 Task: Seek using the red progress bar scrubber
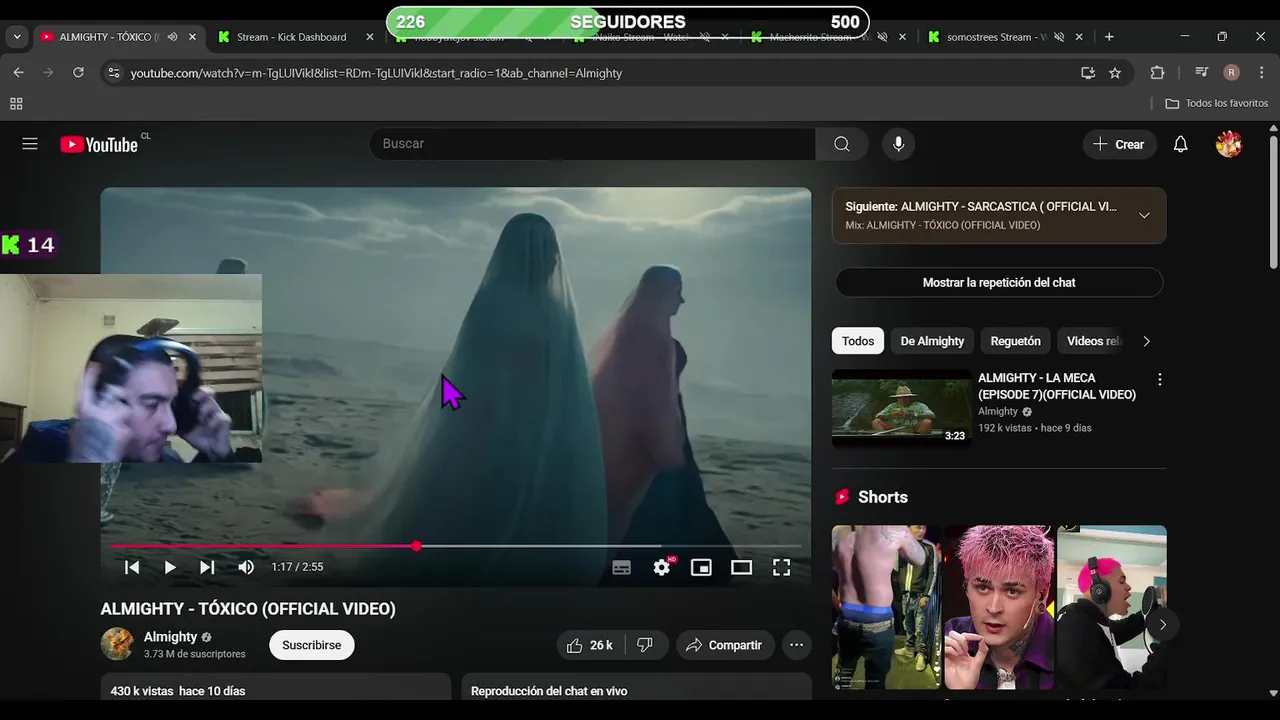416,546
